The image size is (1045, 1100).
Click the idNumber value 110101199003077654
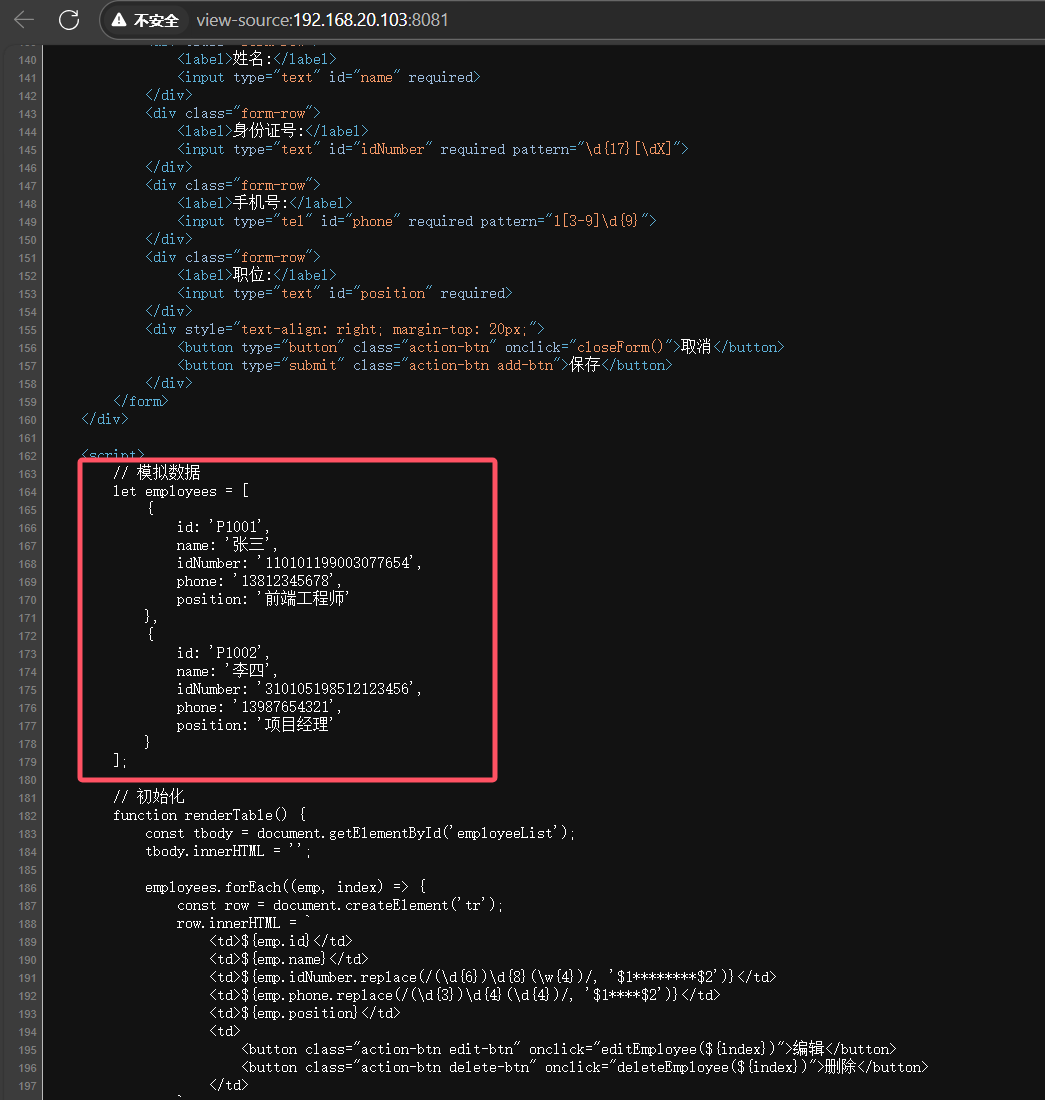(x=338, y=563)
